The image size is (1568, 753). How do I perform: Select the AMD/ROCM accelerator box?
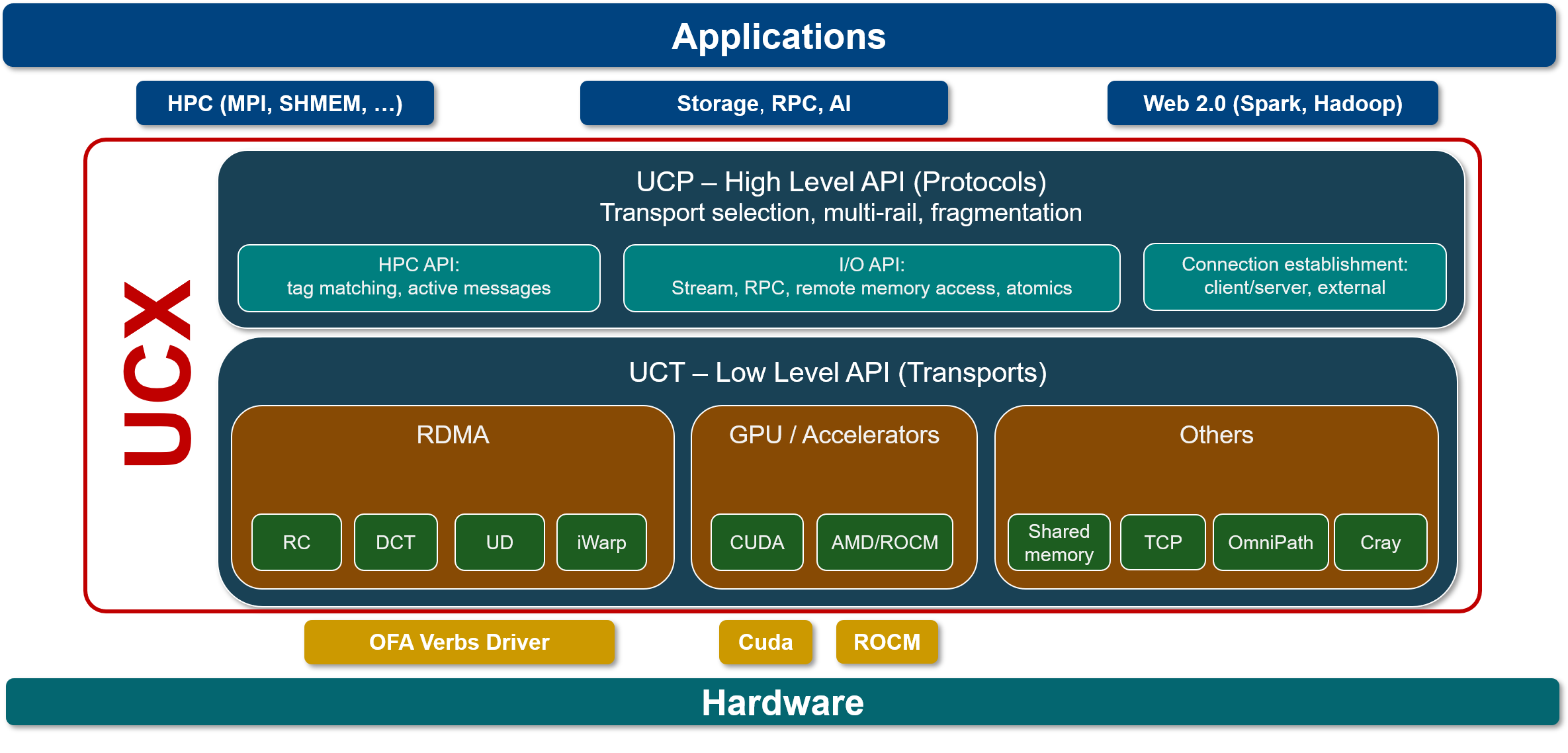885,542
